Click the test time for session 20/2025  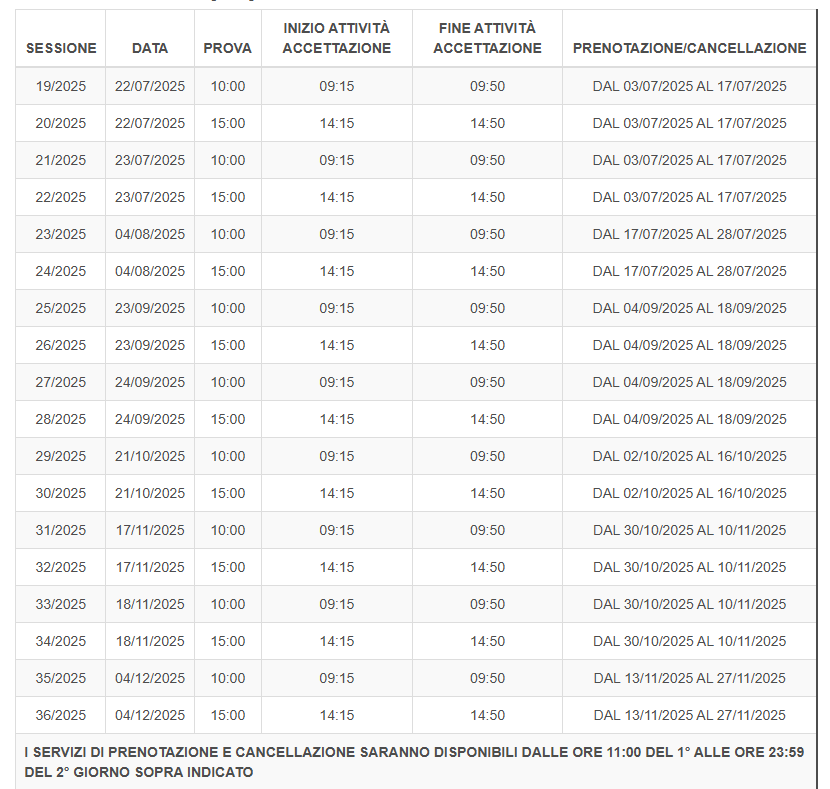228,123
